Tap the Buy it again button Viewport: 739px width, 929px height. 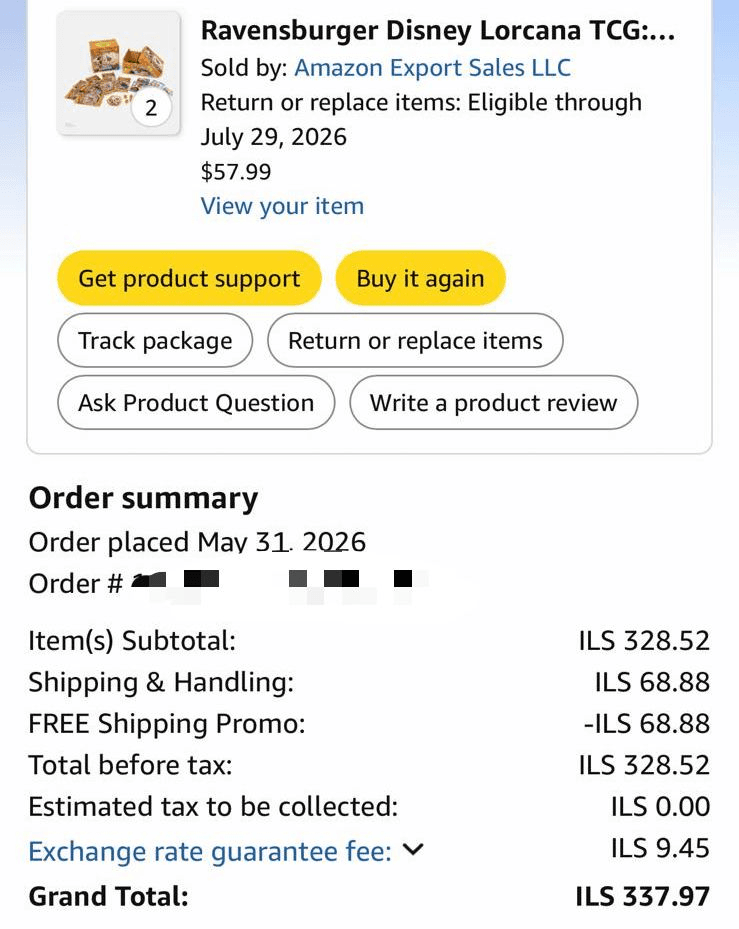click(x=420, y=278)
